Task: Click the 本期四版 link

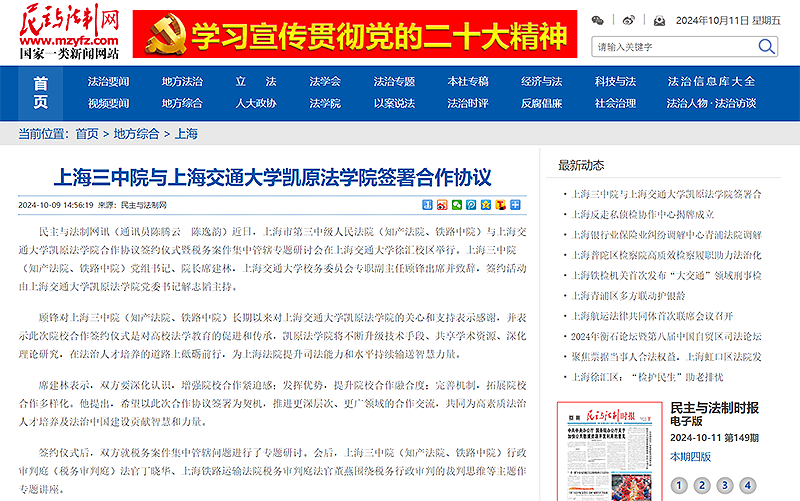Action: pos(690,457)
